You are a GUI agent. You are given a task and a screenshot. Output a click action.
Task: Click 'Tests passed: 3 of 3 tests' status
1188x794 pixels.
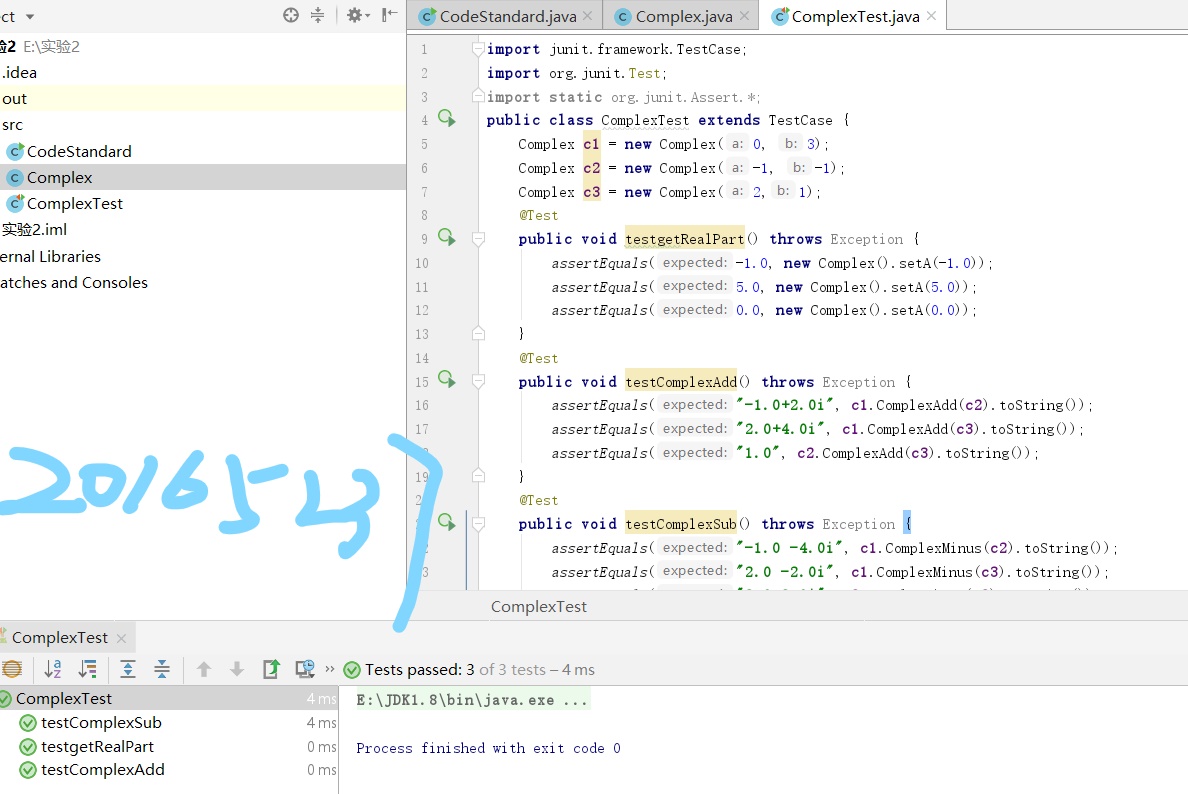pos(480,670)
